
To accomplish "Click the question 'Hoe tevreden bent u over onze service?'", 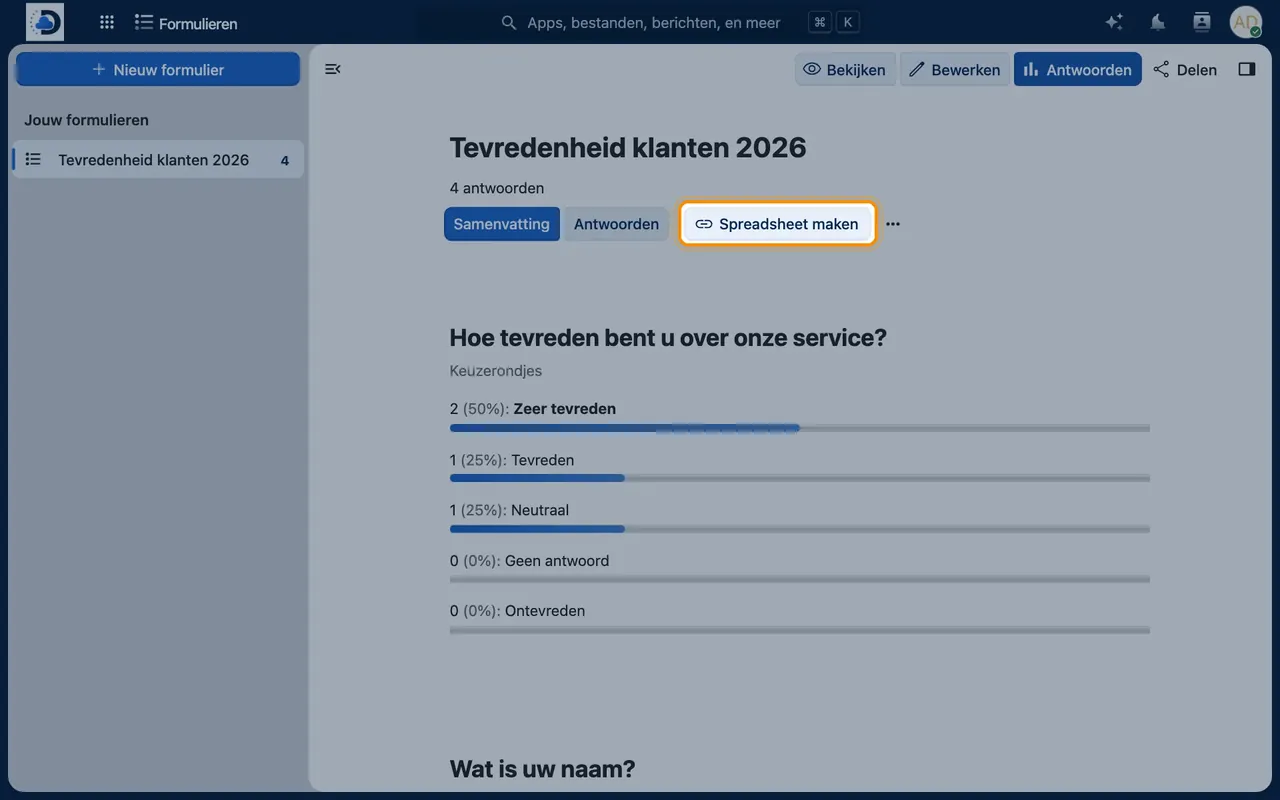I will tap(668, 338).
